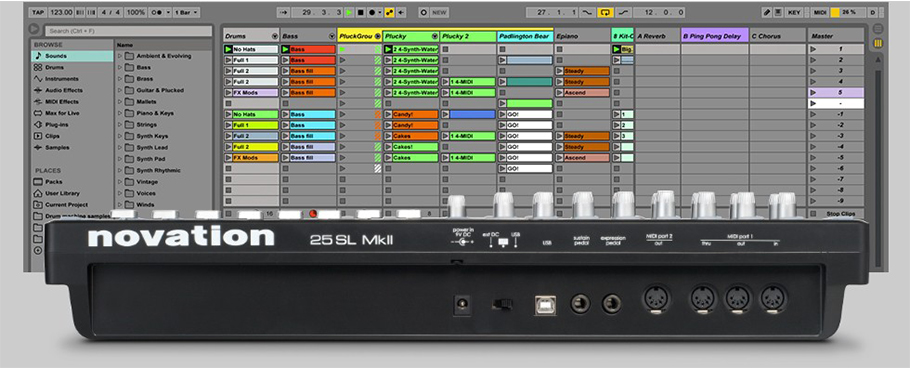Image resolution: width=910 pixels, height=368 pixels.
Task: Click the Session Record circle button
Action: click(423, 12)
